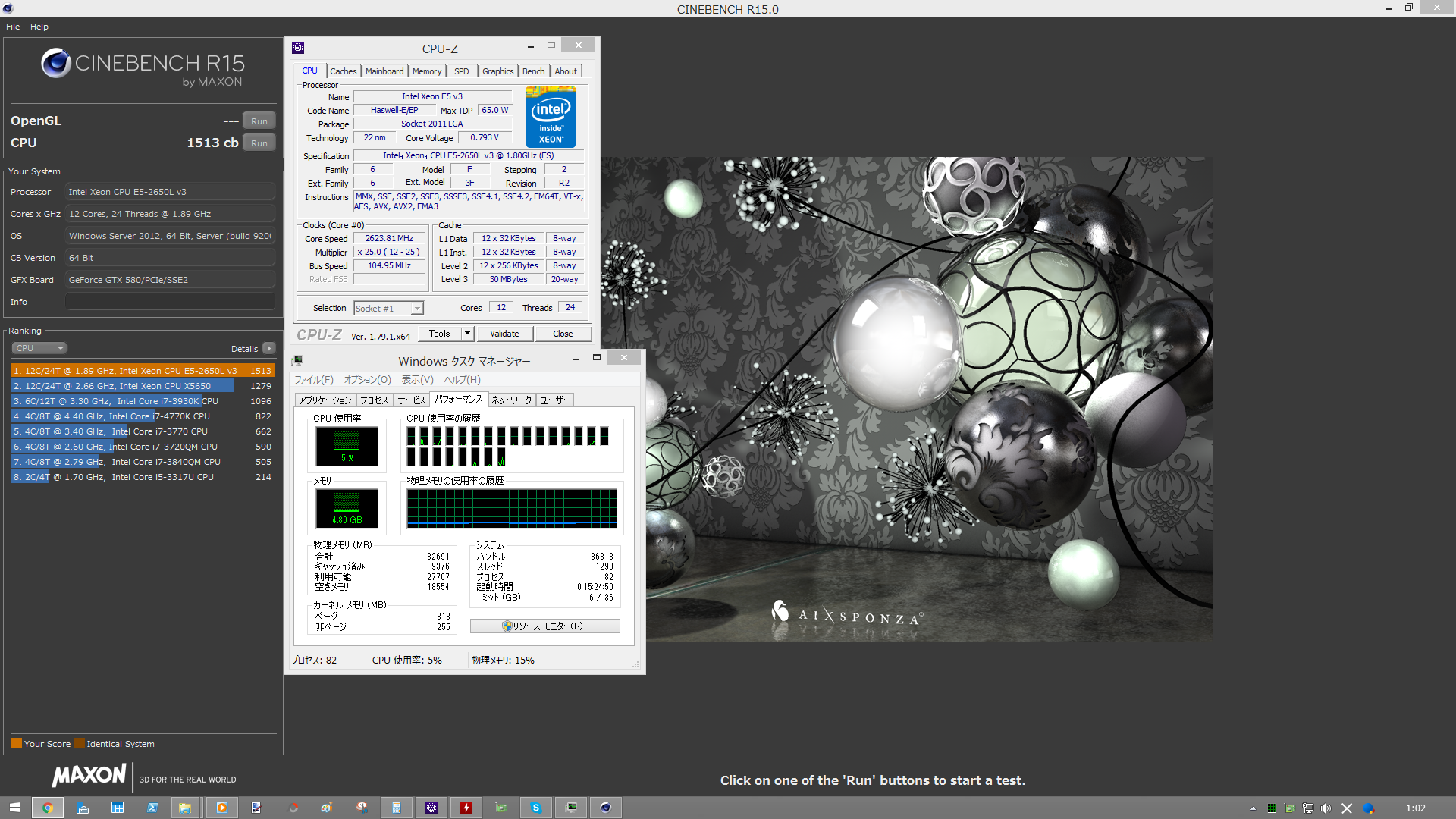Run the CPU benchmark

pyautogui.click(x=259, y=143)
